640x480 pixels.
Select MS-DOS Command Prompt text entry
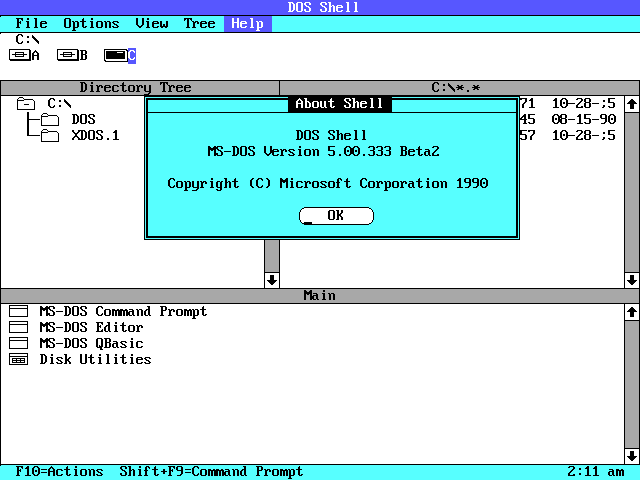tap(123, 311)
